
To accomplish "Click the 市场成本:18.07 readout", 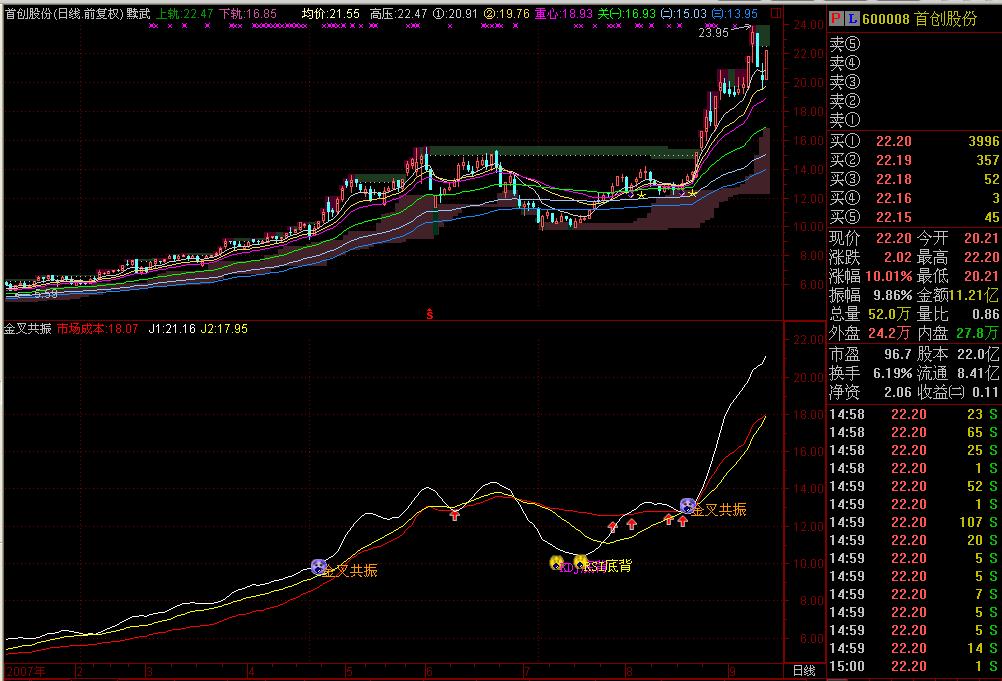I will click(97, 328).
